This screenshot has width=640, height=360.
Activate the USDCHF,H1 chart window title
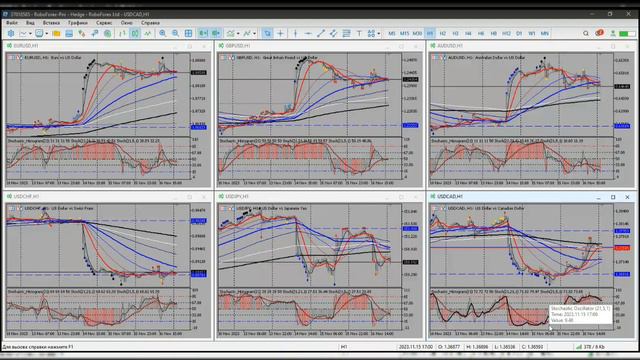click(26, 196)
